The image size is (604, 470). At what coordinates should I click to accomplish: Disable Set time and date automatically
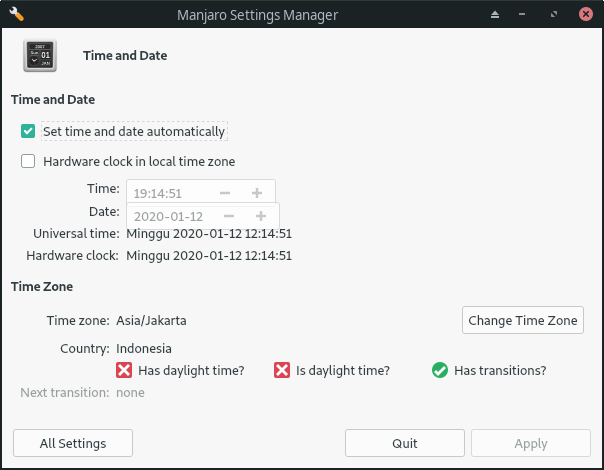click(x=28, y=131)
